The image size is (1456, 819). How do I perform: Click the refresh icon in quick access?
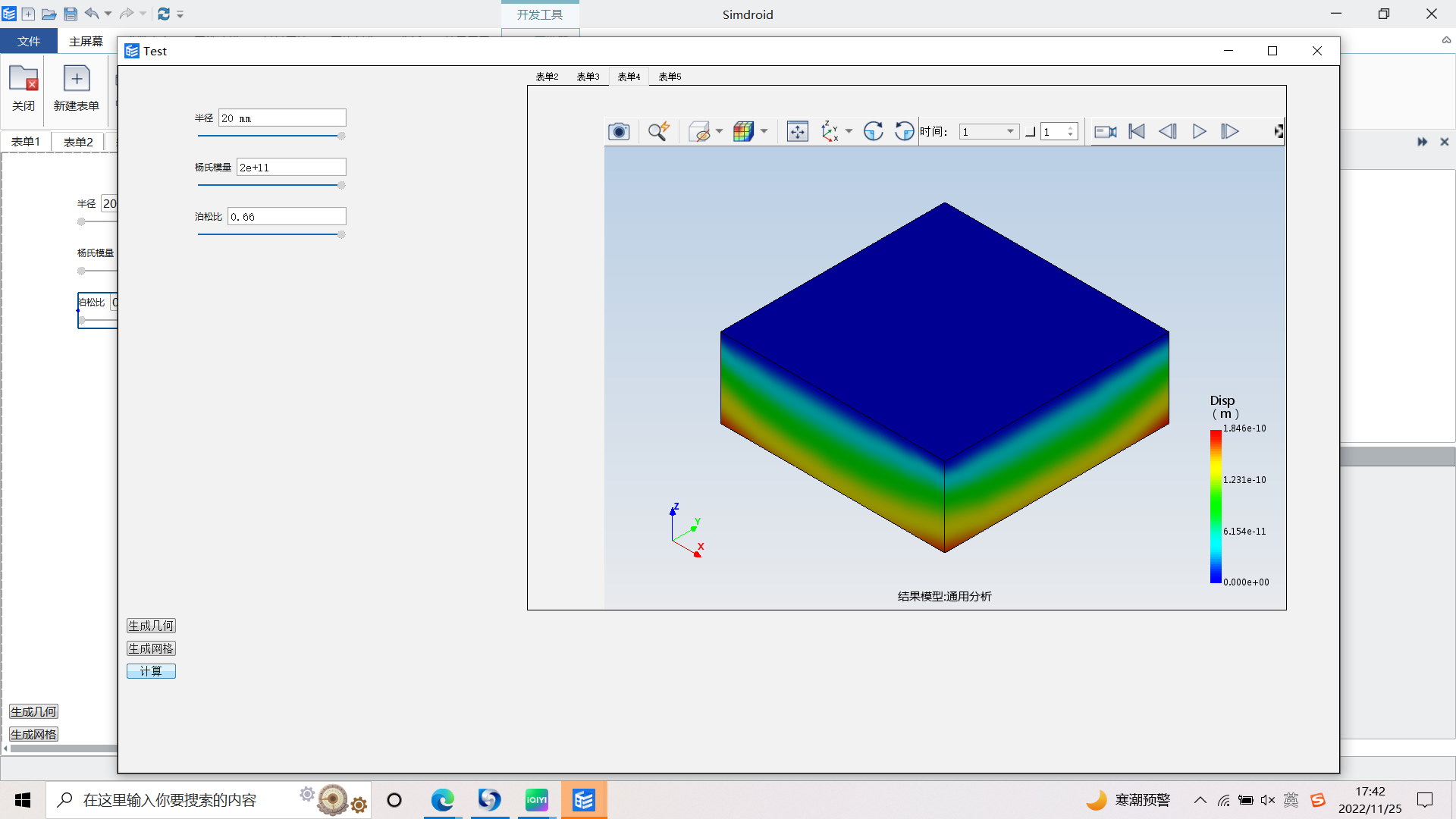pos(163,14)
